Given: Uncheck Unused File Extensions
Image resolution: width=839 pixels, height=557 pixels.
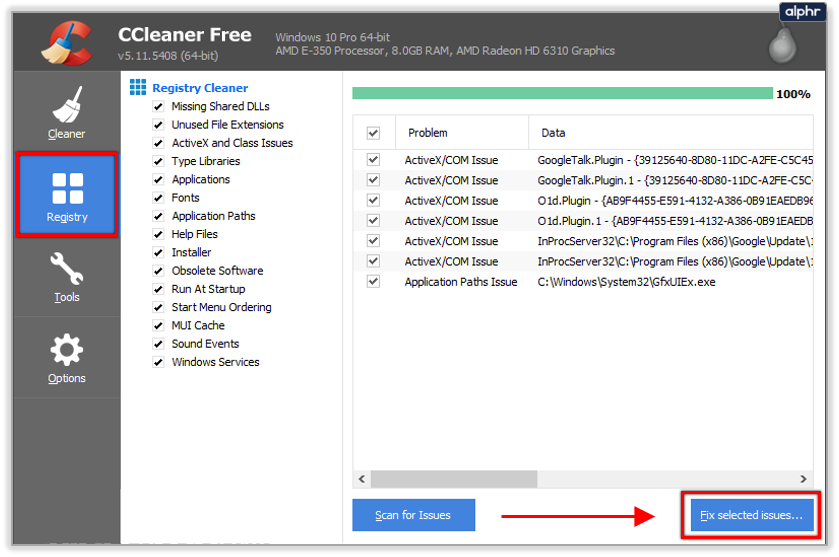Looking at the screenshot, I should coord(158,125).
